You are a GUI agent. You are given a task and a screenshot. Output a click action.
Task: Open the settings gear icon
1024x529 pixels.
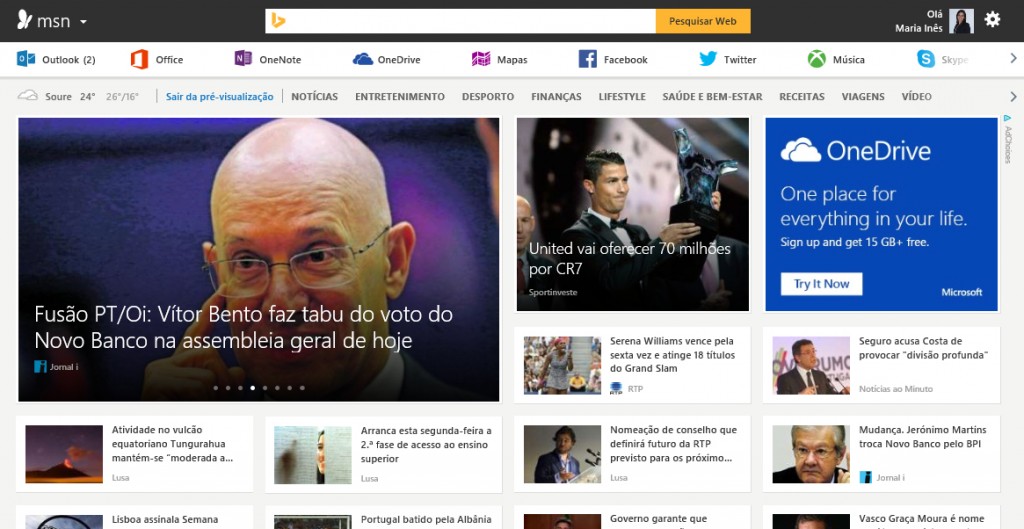tap(992, 20)
